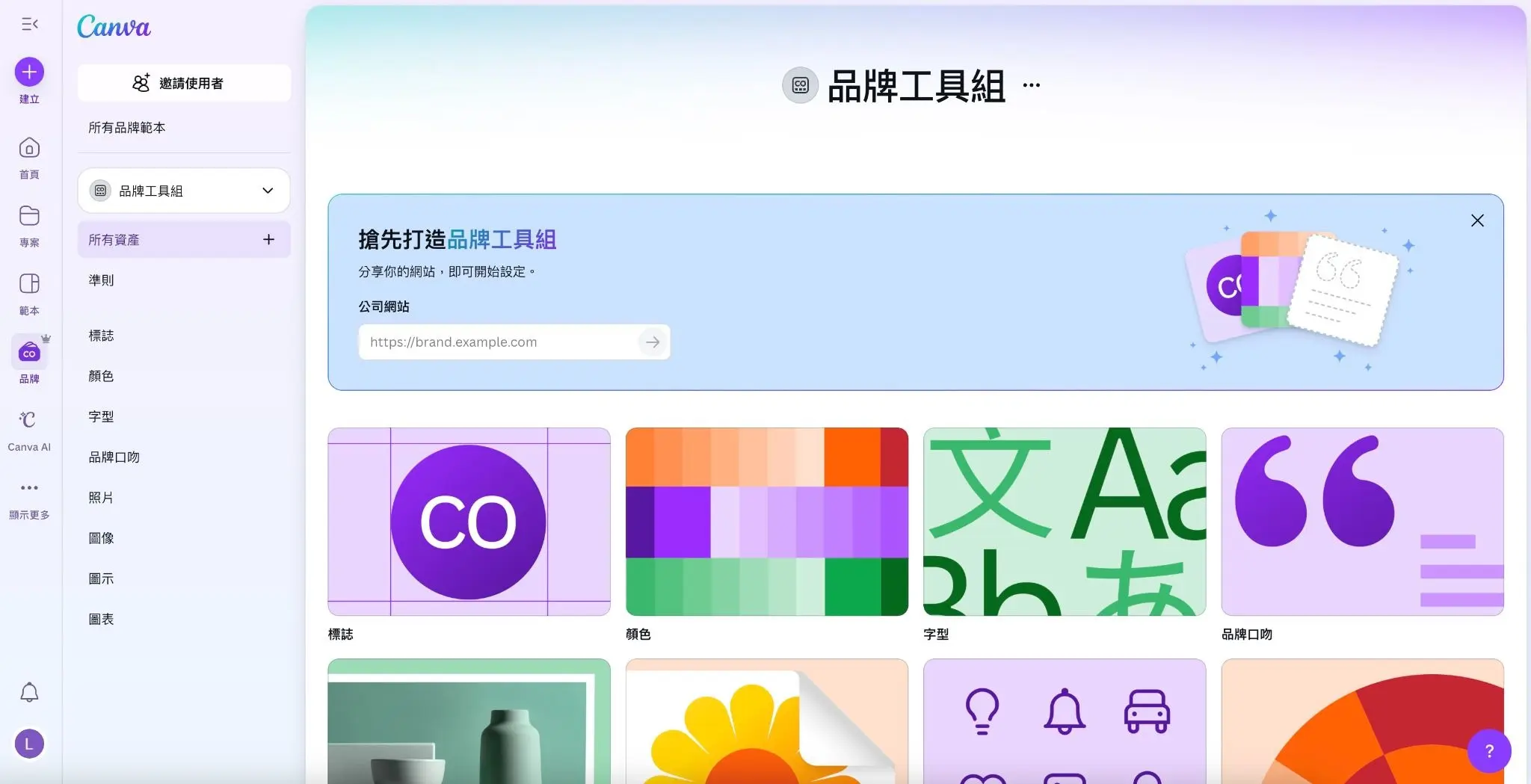The height and width of the screenshot is (784, 1531).
Task: Collapse the sidebar menu icon
Action: click(29, 25)
